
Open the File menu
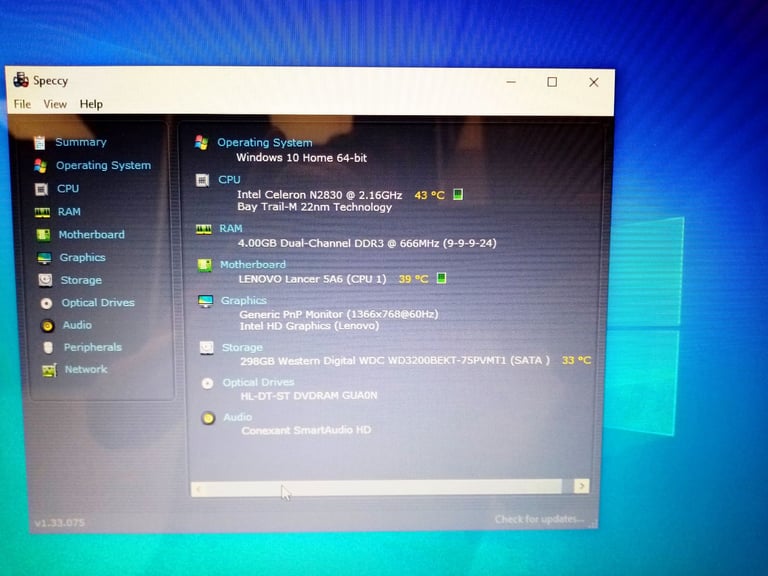click(x=22, y=104)
